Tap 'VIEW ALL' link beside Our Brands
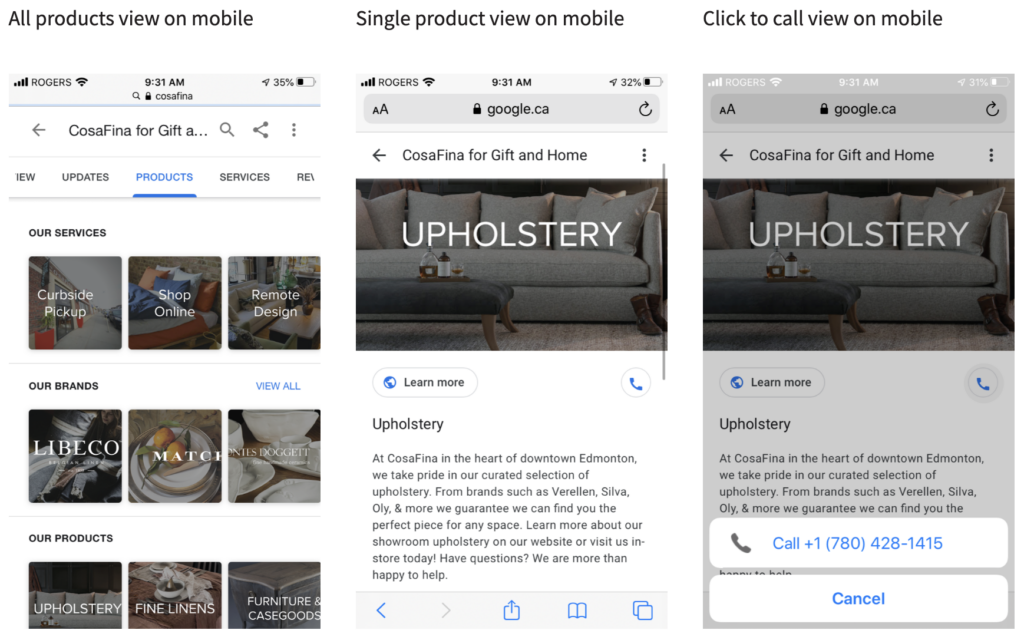Image resolution: width=1024 pixels, height=640 pixels. [x=277, y=386]
